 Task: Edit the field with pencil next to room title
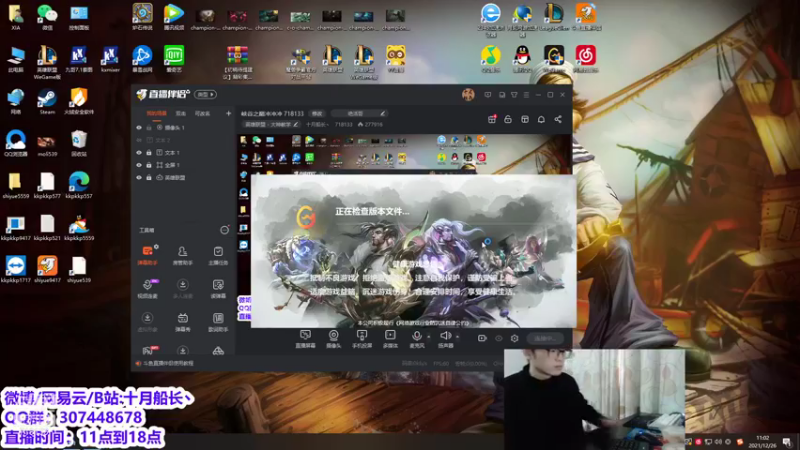pos(359,113)
